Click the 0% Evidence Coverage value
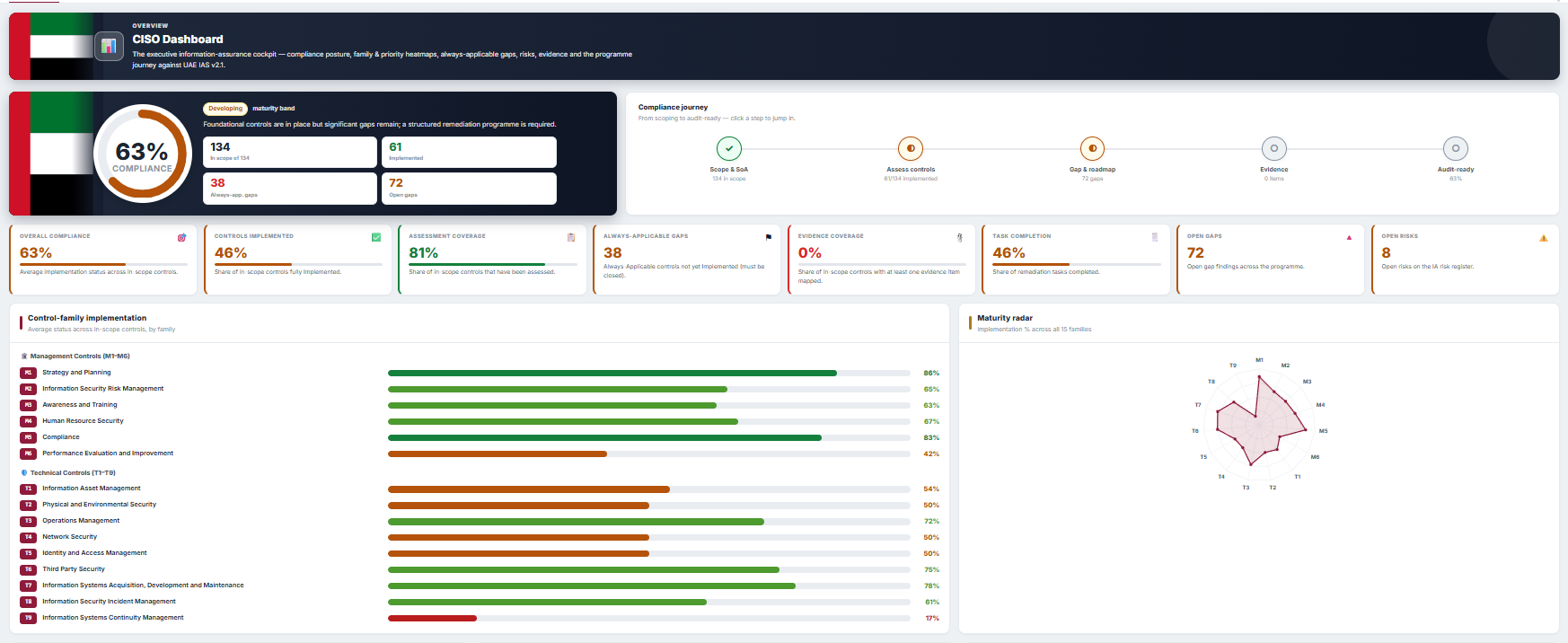This screenshot has height=643, width=1568. [x=809, y=253]
